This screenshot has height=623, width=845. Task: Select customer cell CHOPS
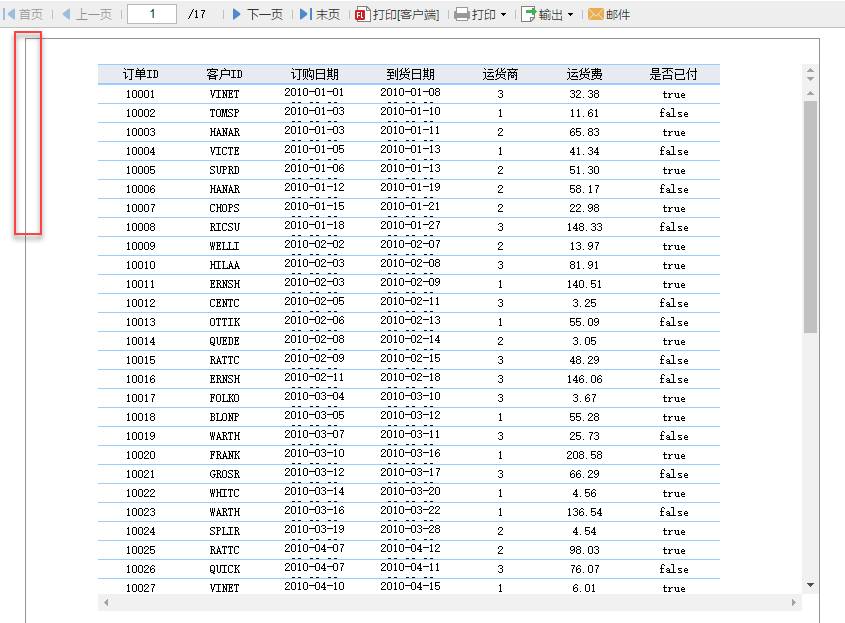(224, 208)
